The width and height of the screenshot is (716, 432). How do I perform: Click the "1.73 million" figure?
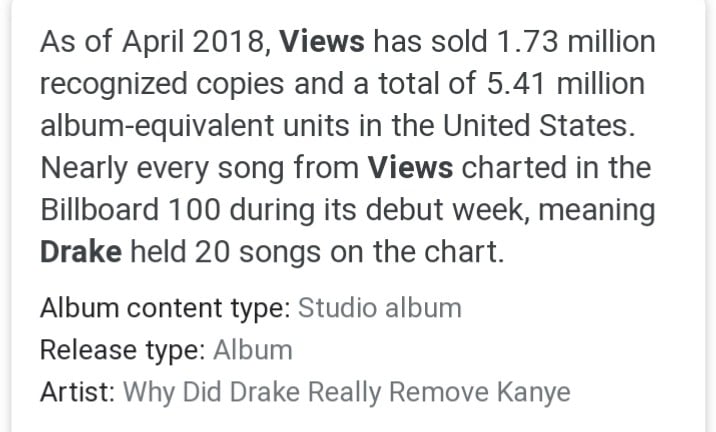pos(576,42)
